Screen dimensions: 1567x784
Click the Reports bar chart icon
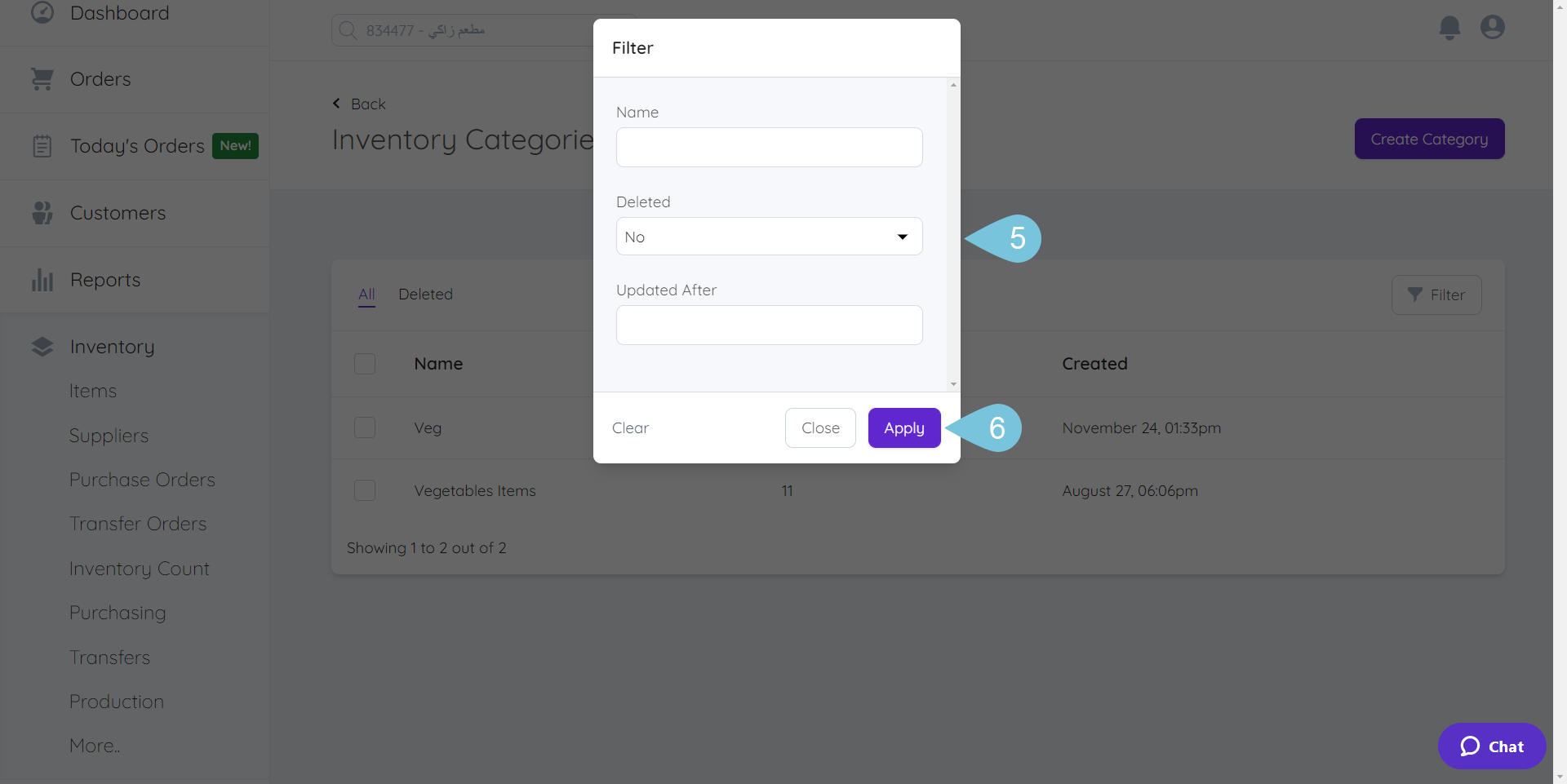pos(42,280)
